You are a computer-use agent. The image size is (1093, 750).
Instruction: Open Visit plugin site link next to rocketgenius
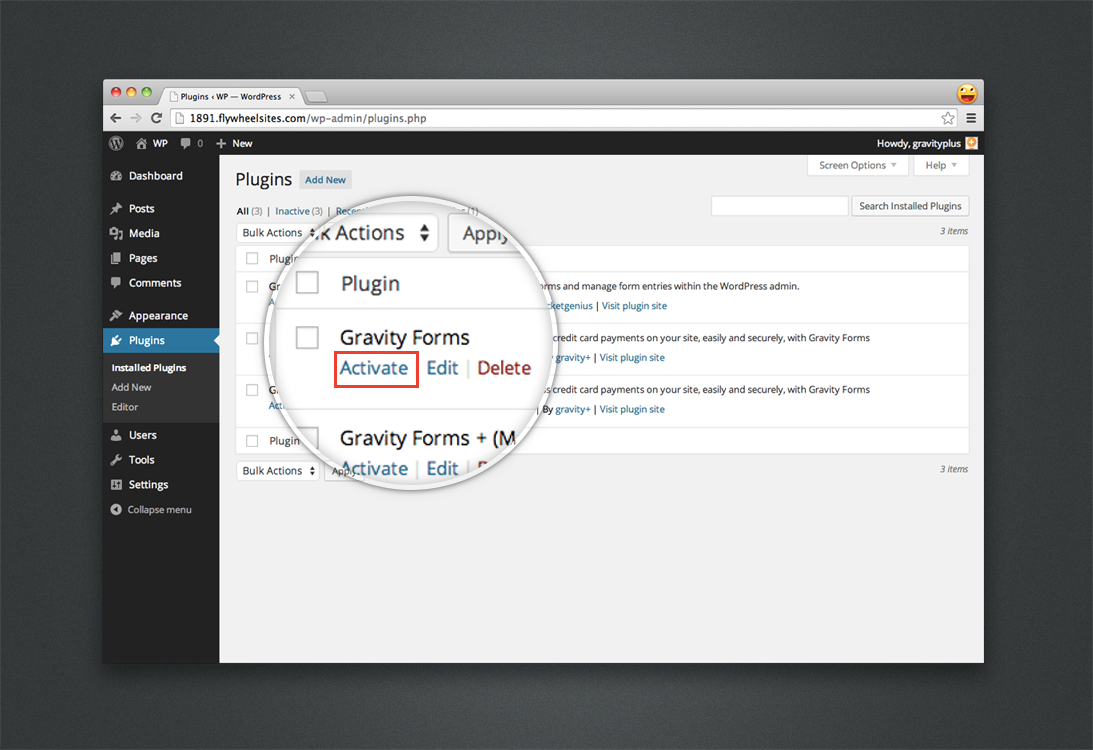634,306
